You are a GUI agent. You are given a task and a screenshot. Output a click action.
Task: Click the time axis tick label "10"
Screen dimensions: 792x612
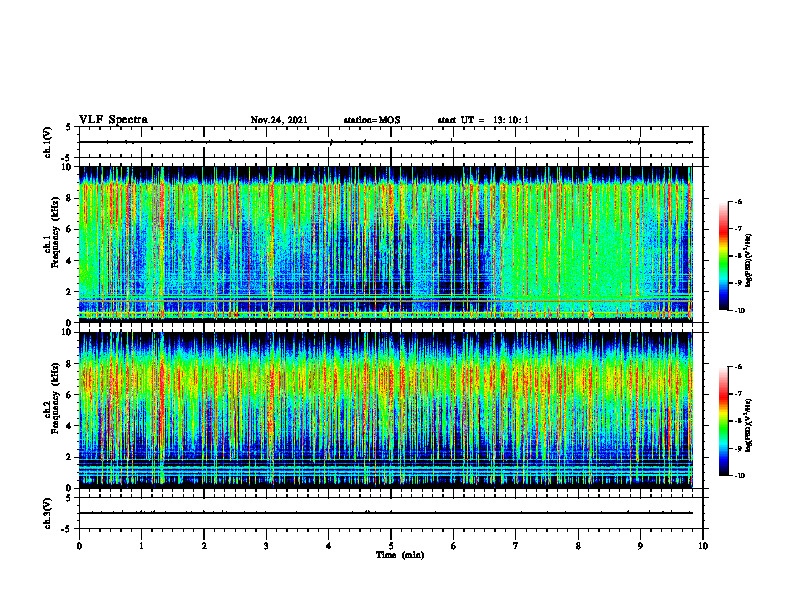pyautogui.click(x=703, y=546)
